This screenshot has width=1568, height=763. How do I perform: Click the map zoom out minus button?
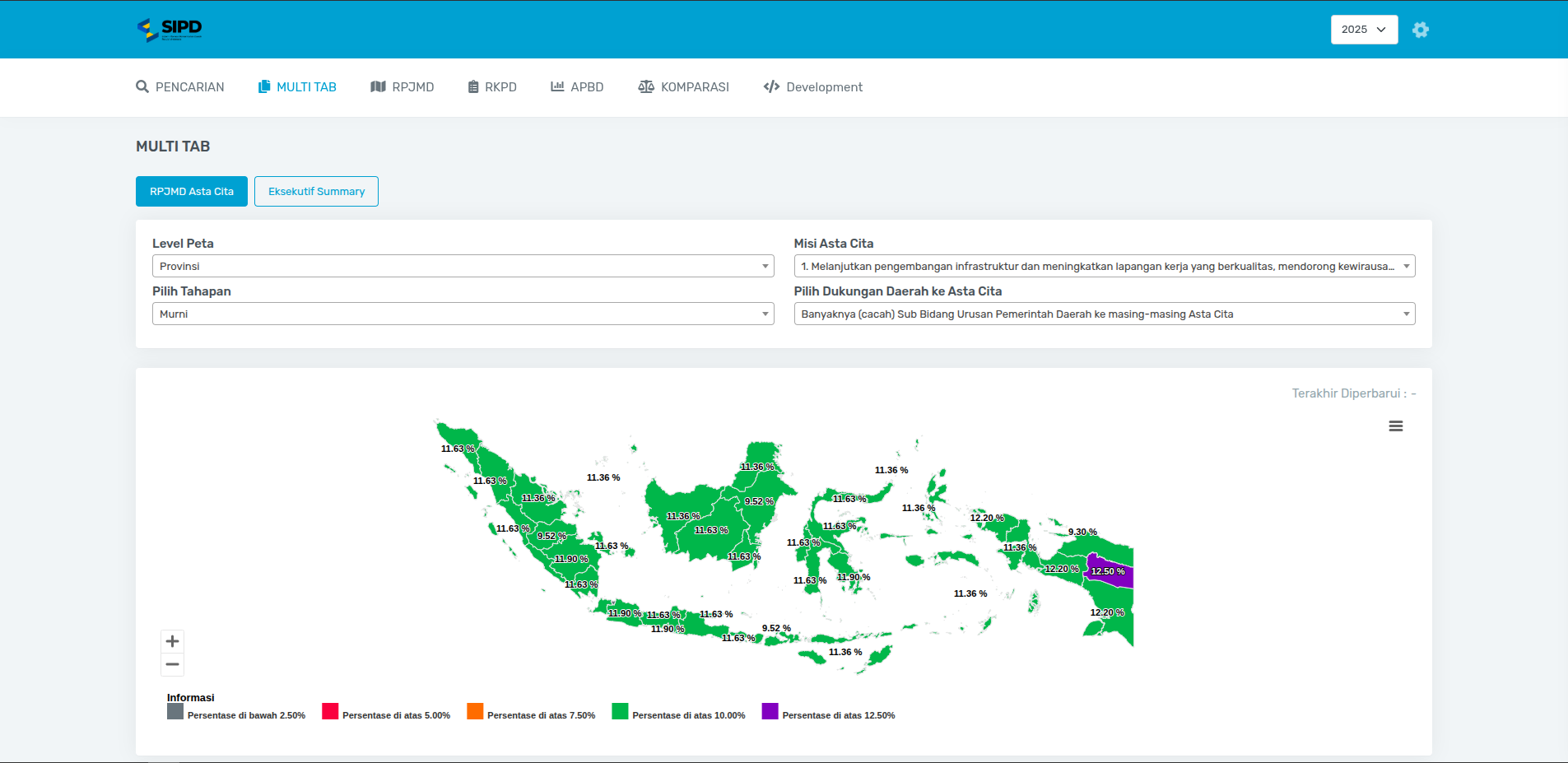[172, 664]
